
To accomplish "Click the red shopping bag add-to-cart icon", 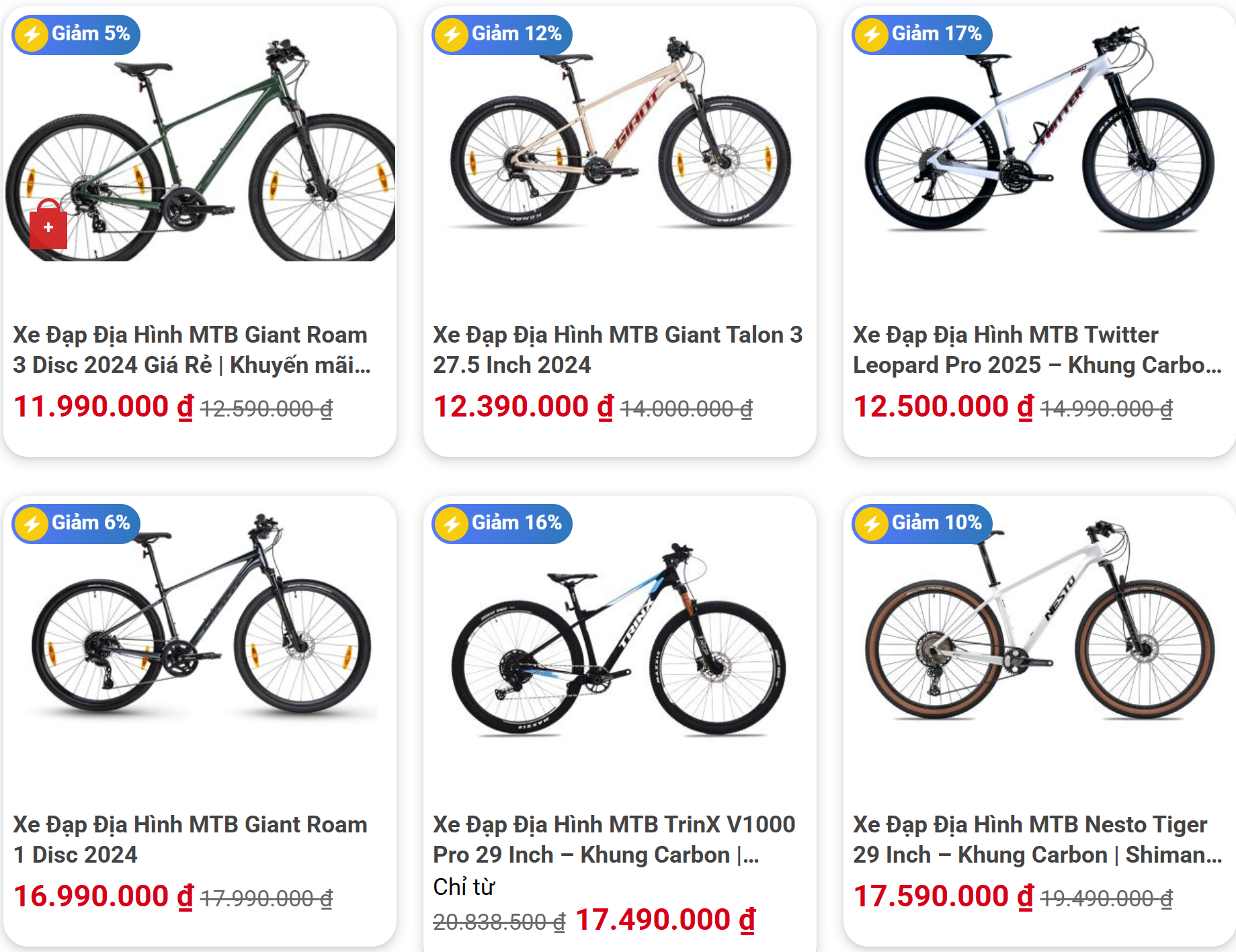I will 48,226.
